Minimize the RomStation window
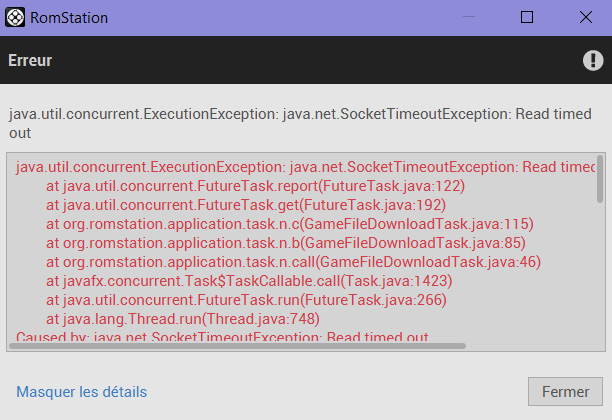 [469, 17]
